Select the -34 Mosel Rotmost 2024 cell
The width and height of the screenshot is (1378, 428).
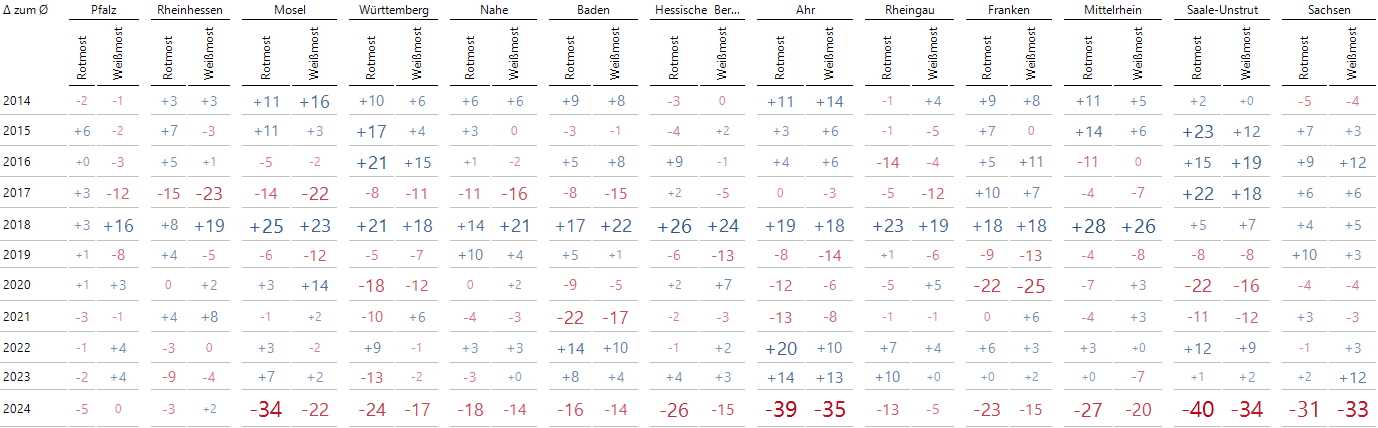point(267,409)
